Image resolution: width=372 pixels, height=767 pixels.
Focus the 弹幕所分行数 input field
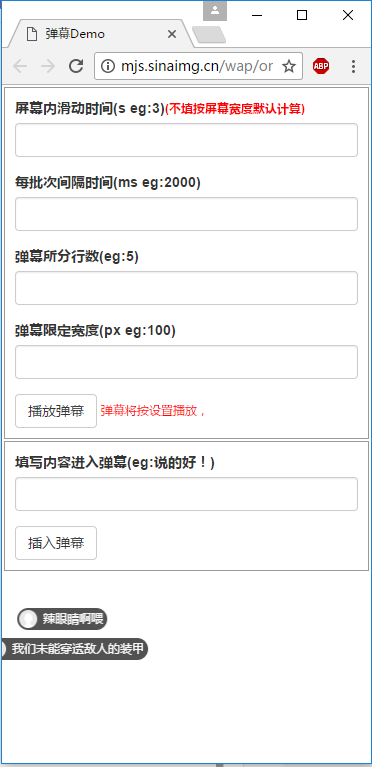pyautogui.click(x=186, y=288)
